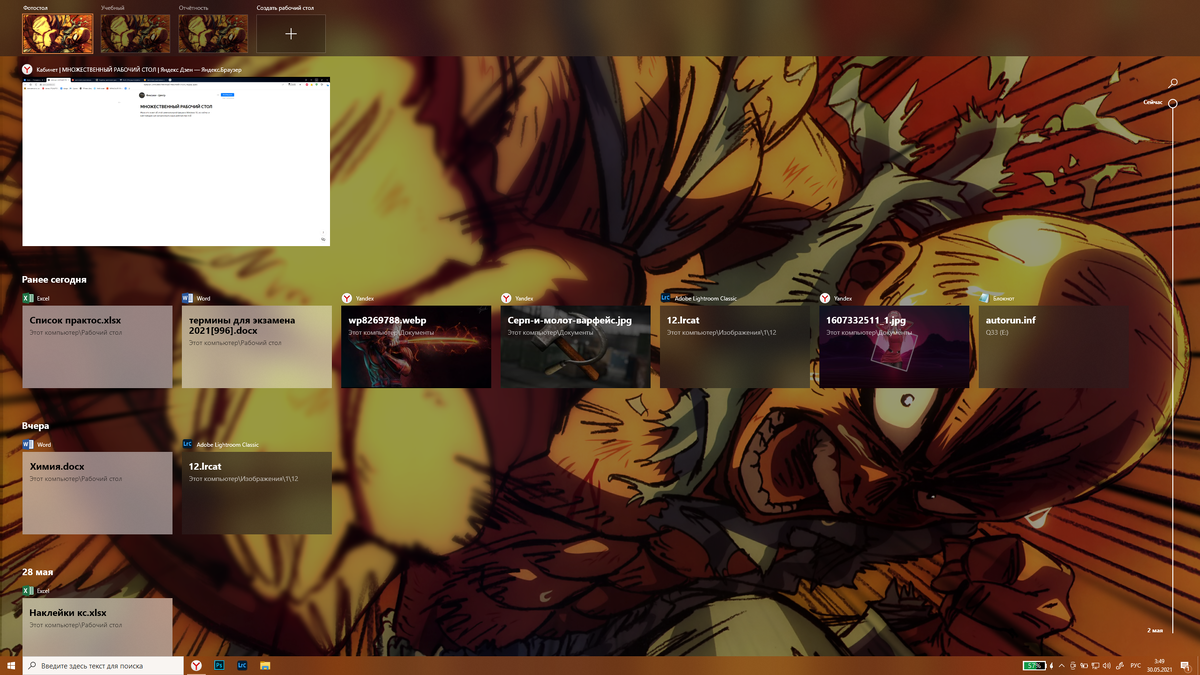
Task: Switch the РУС input language
Action: 1135,666
